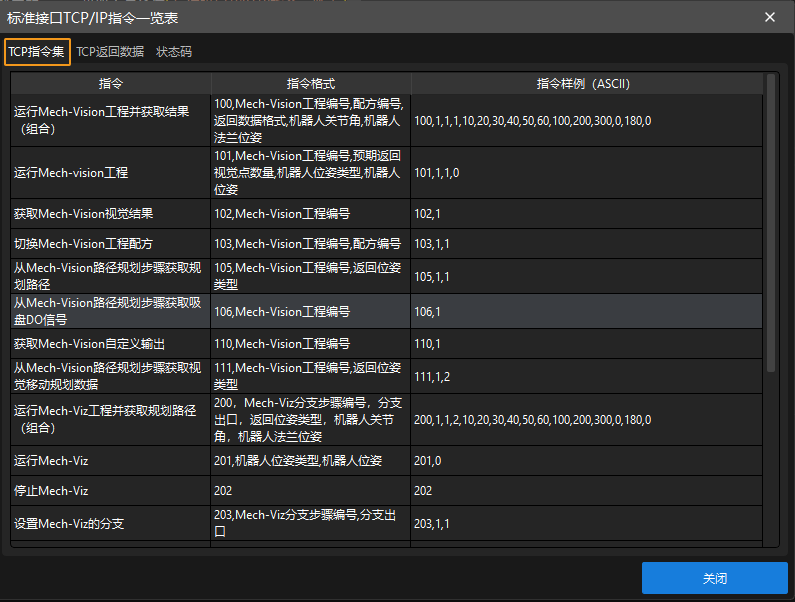Click the 切换Mech-Vision工程配方 cell
795x602 pixels.
click(111, 244)
